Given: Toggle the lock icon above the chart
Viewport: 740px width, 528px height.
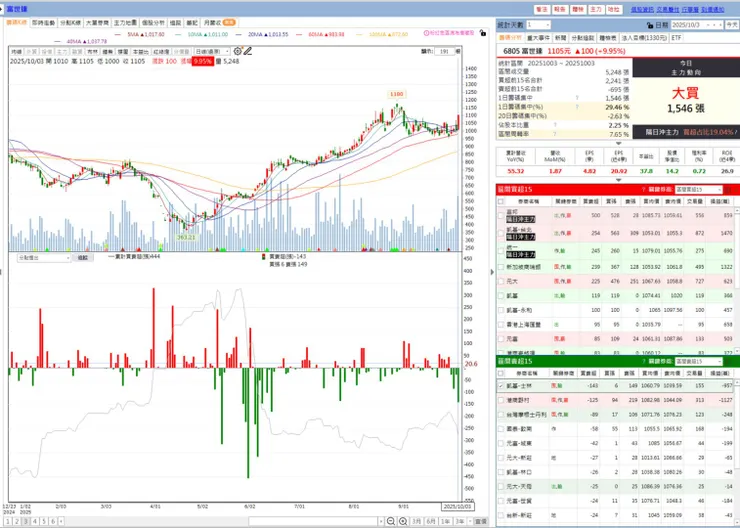Looking at the screenshot, I should click(482, 33).
